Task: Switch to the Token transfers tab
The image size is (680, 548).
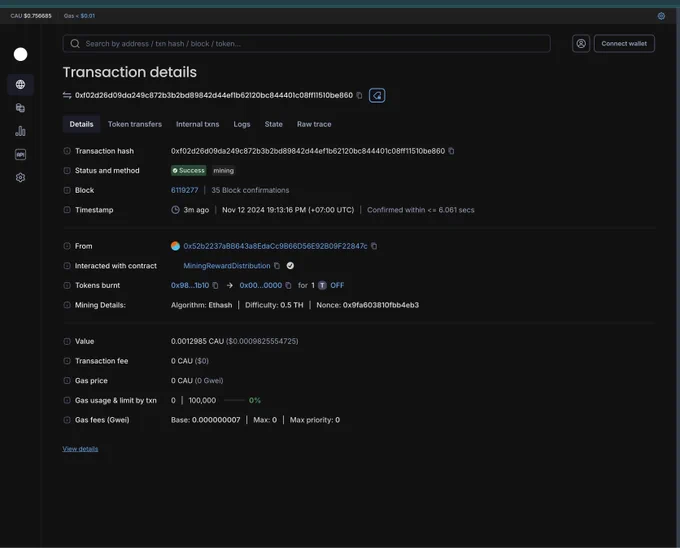Action: click(135, 124)
